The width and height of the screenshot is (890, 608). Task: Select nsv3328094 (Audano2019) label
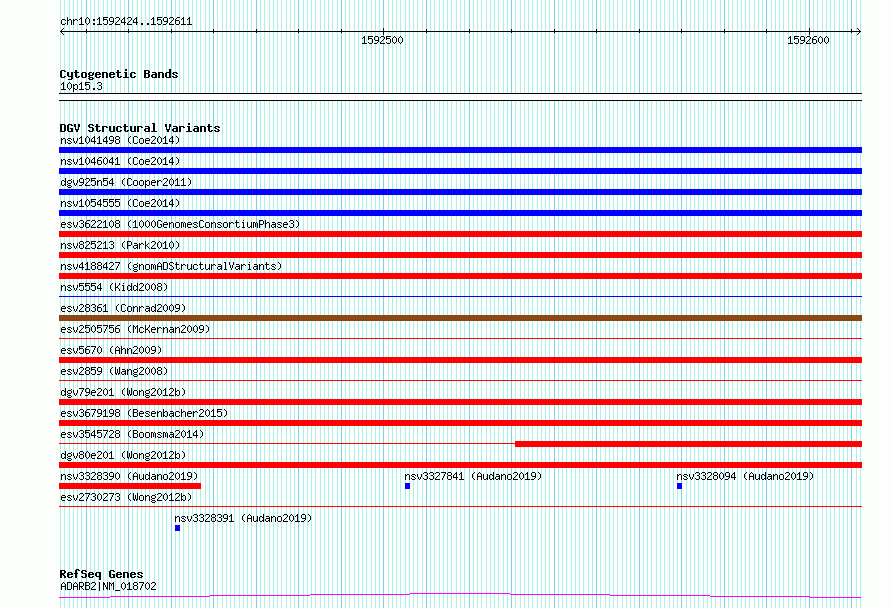pyautogui.click(x=745, y=476)
